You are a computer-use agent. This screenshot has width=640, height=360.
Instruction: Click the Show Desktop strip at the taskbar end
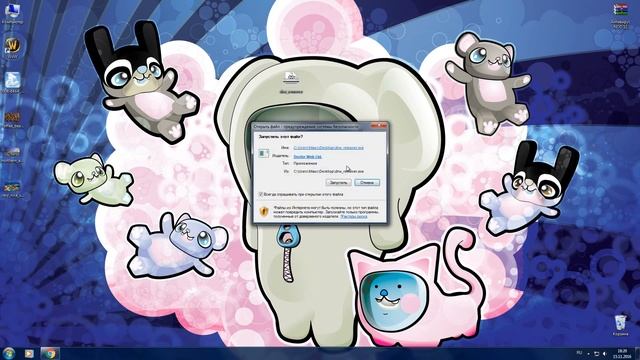click(x=637, y=353)
